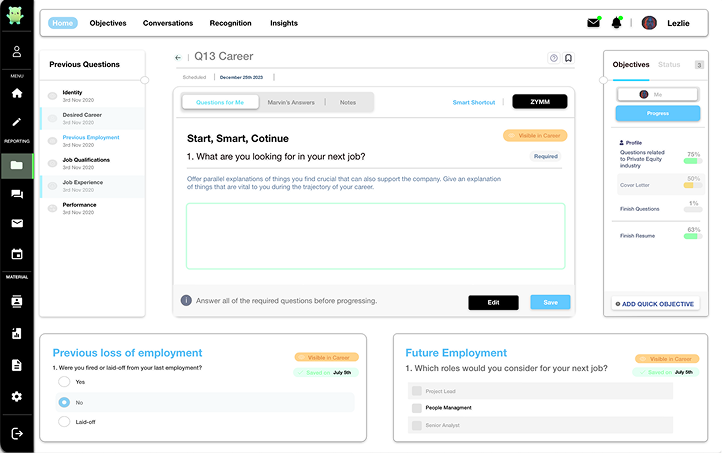Viewport: 722px width, 453px height.
Task: Click the logout icon at sidebar bottom
Action: tap(17, 433)
